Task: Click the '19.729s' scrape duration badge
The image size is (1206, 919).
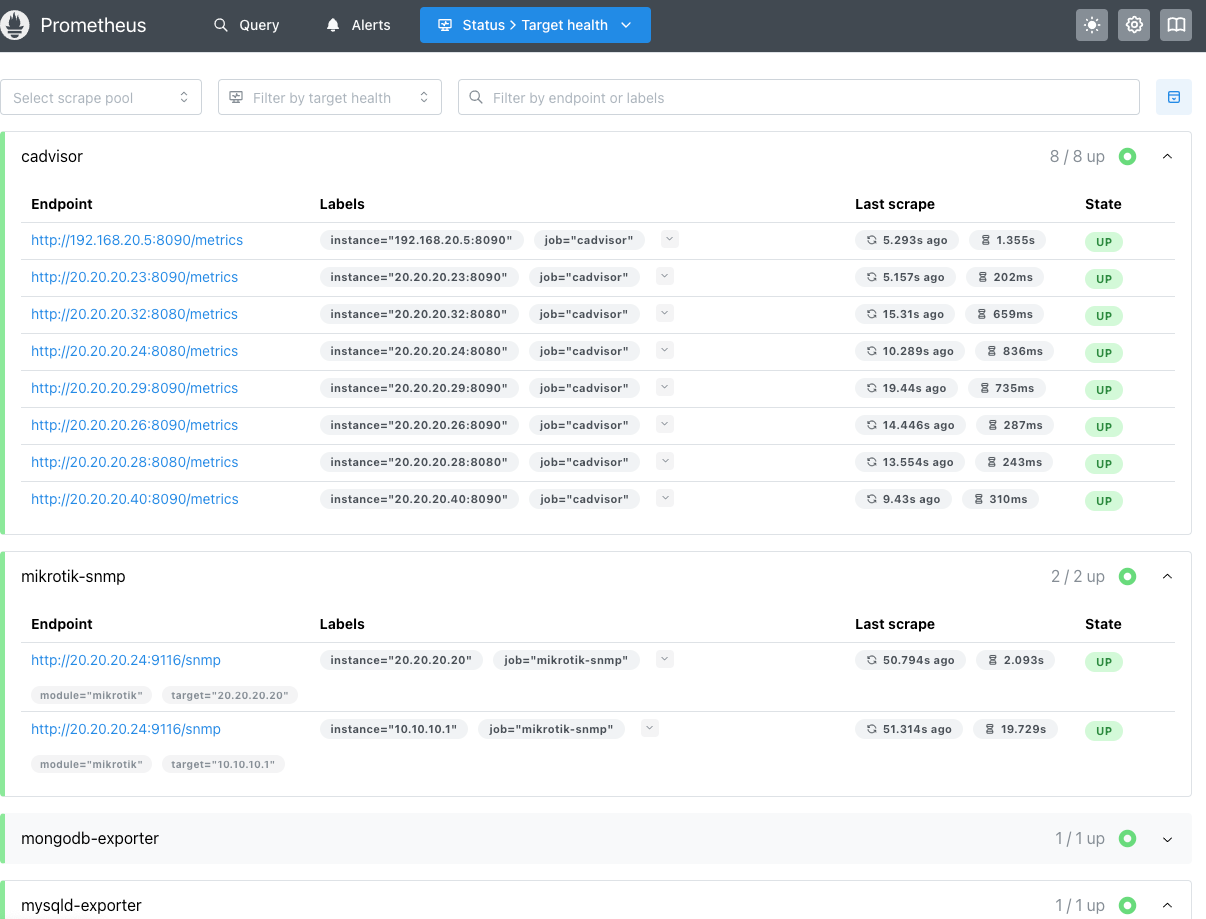Action: pyautogui.click(x=1015, y=729)
